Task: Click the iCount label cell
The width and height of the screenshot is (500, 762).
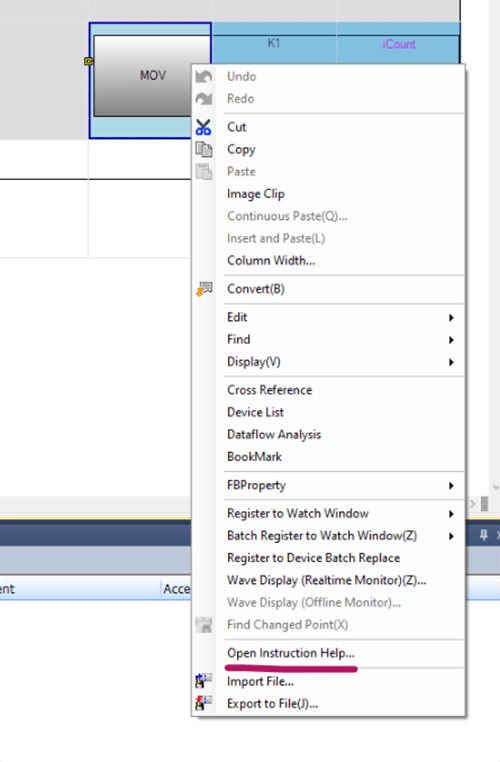Action: point(398,44)
